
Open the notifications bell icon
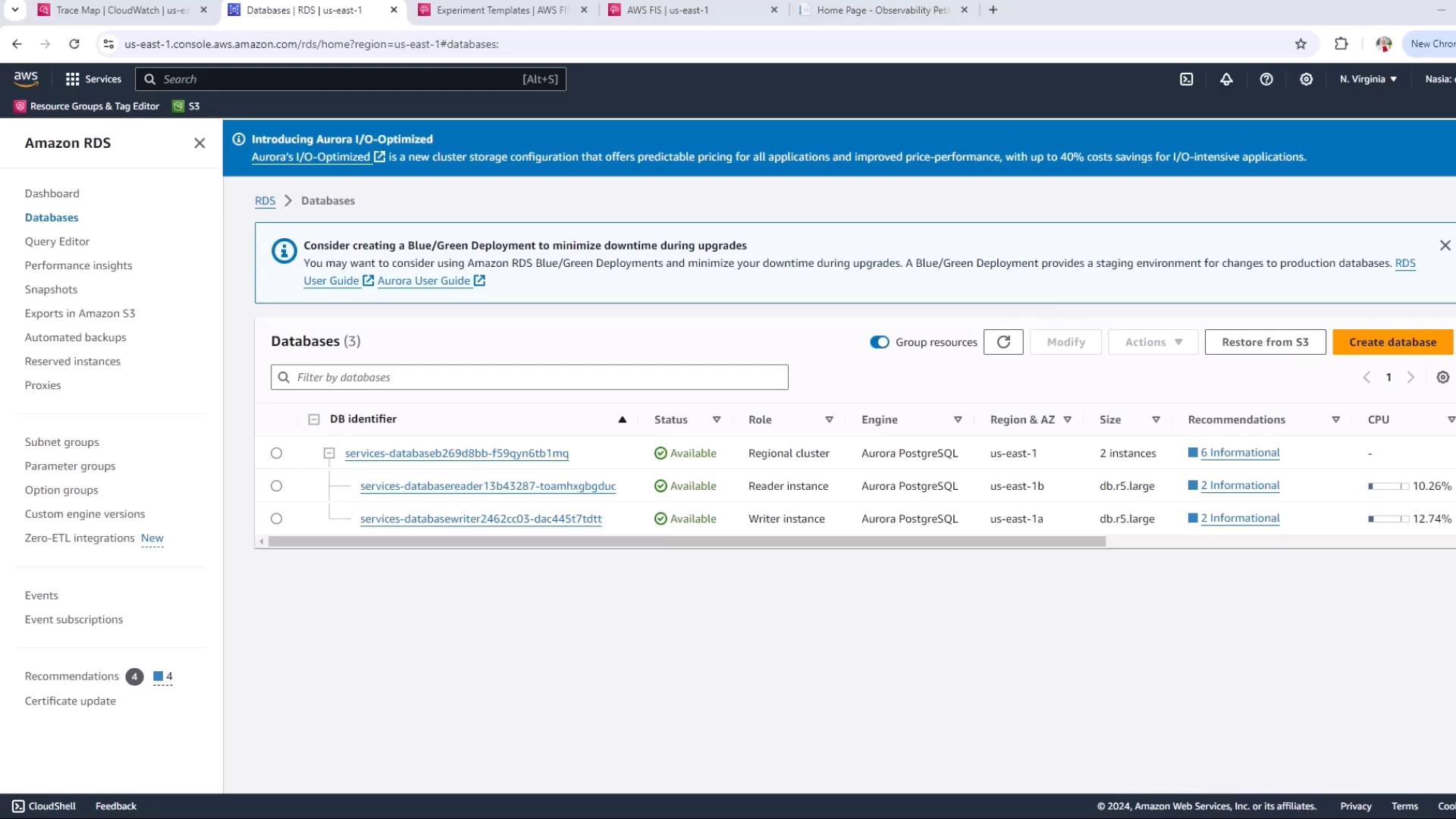(1226, 79)
